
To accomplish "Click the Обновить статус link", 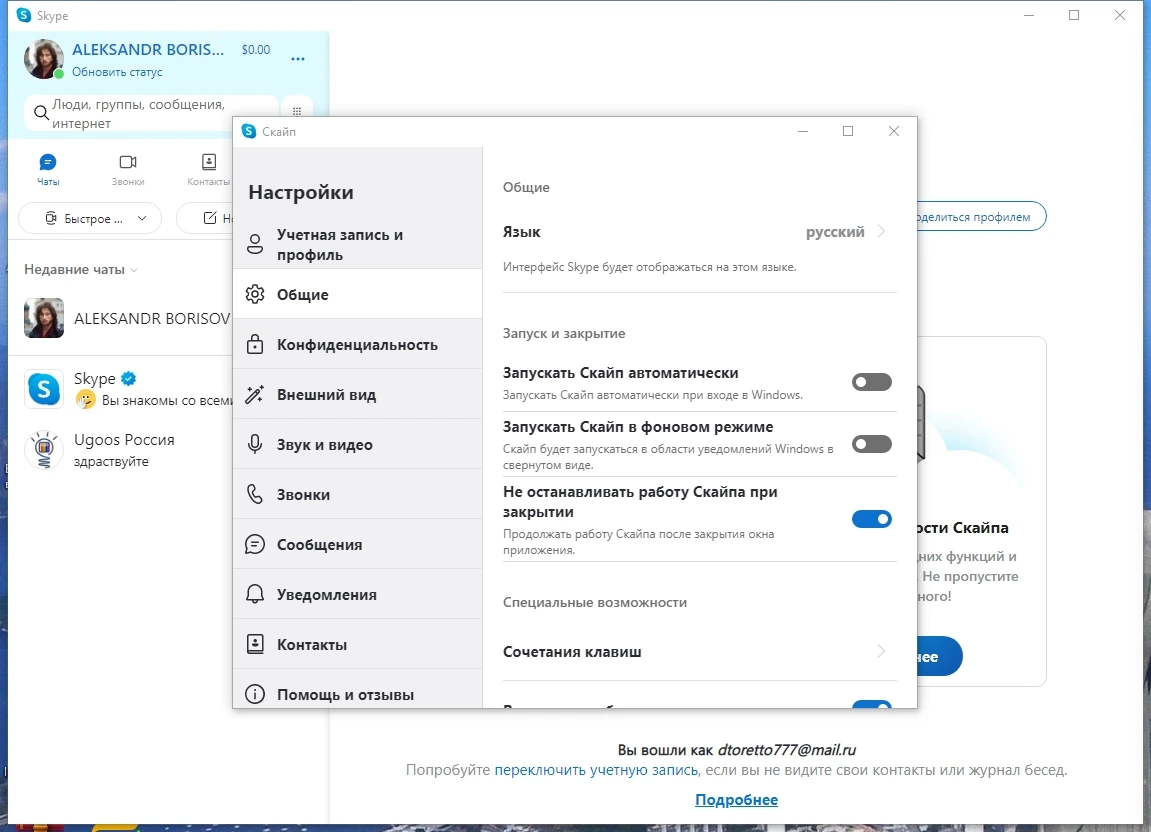I will click(117, 72).
